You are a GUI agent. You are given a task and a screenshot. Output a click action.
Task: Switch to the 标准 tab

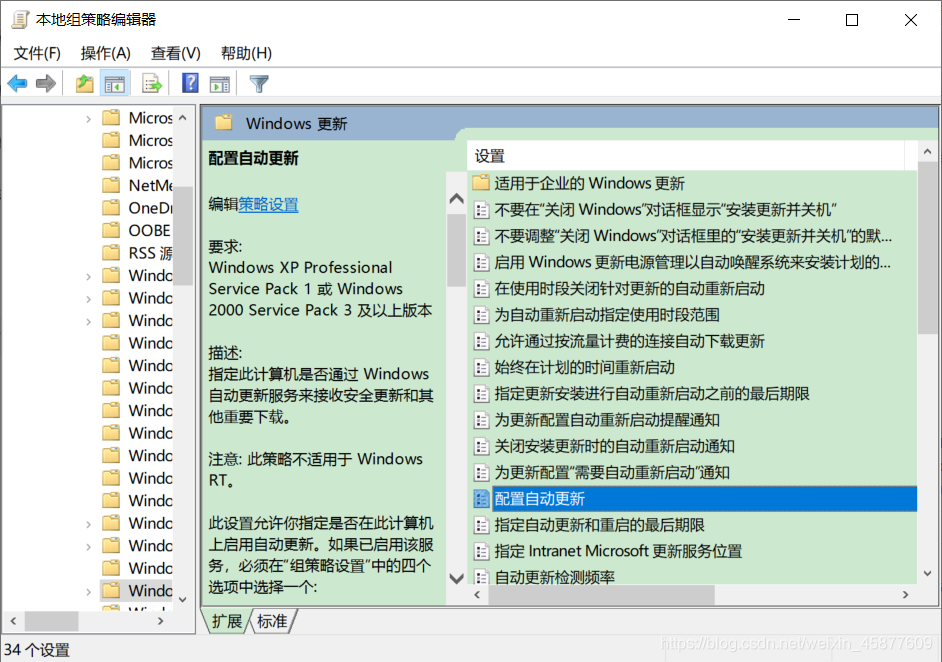pos(272,621)
